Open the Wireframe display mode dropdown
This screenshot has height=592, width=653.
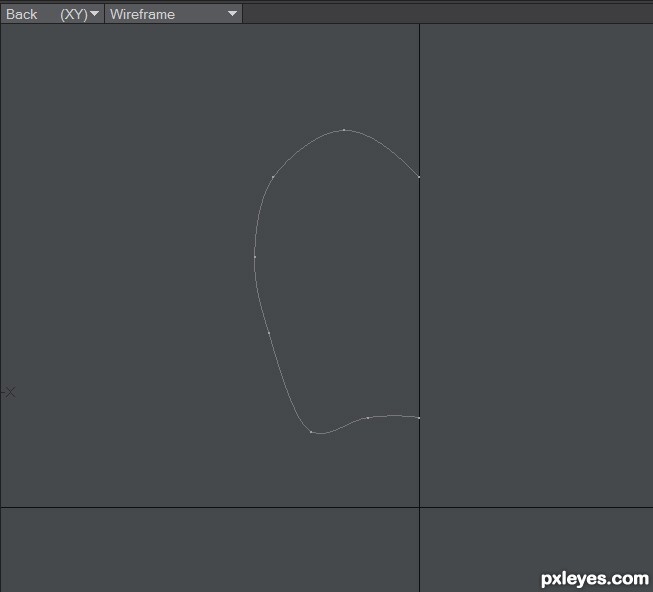coord(173,14)
